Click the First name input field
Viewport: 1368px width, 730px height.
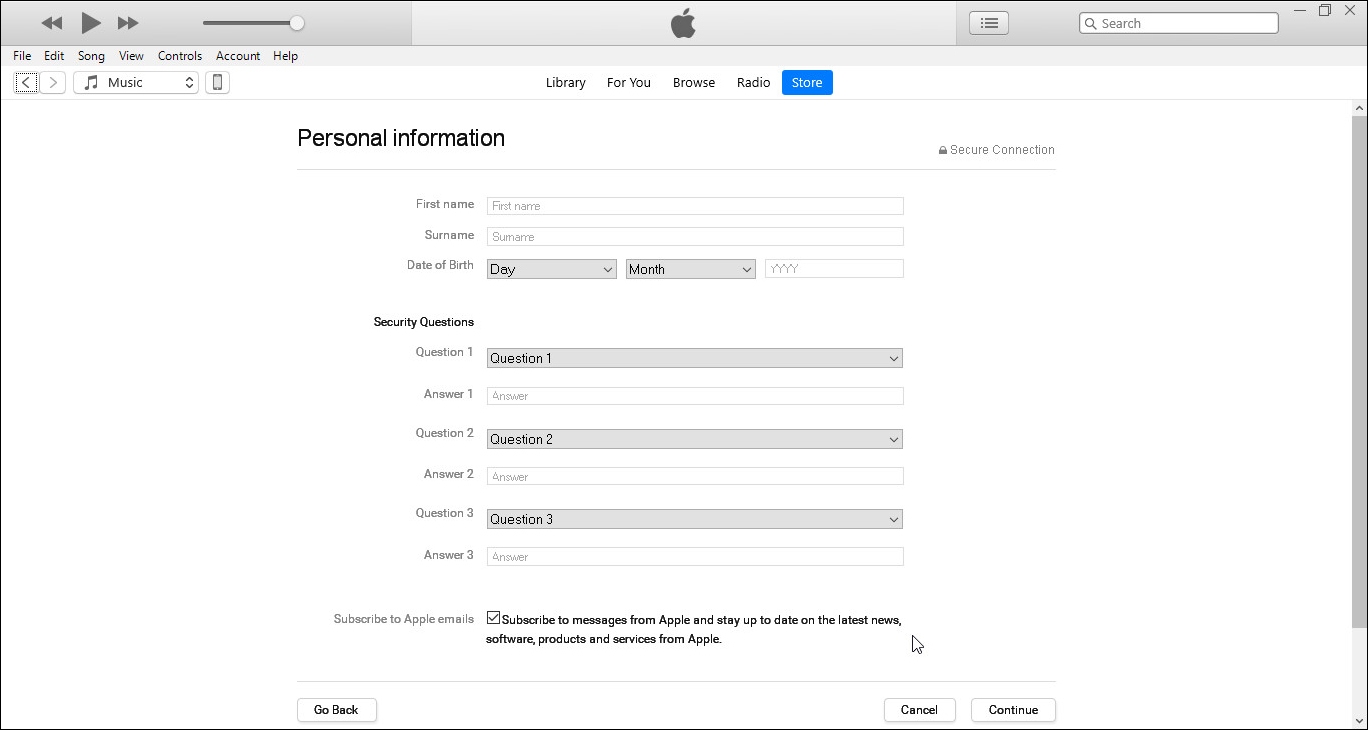coord(694,206)
